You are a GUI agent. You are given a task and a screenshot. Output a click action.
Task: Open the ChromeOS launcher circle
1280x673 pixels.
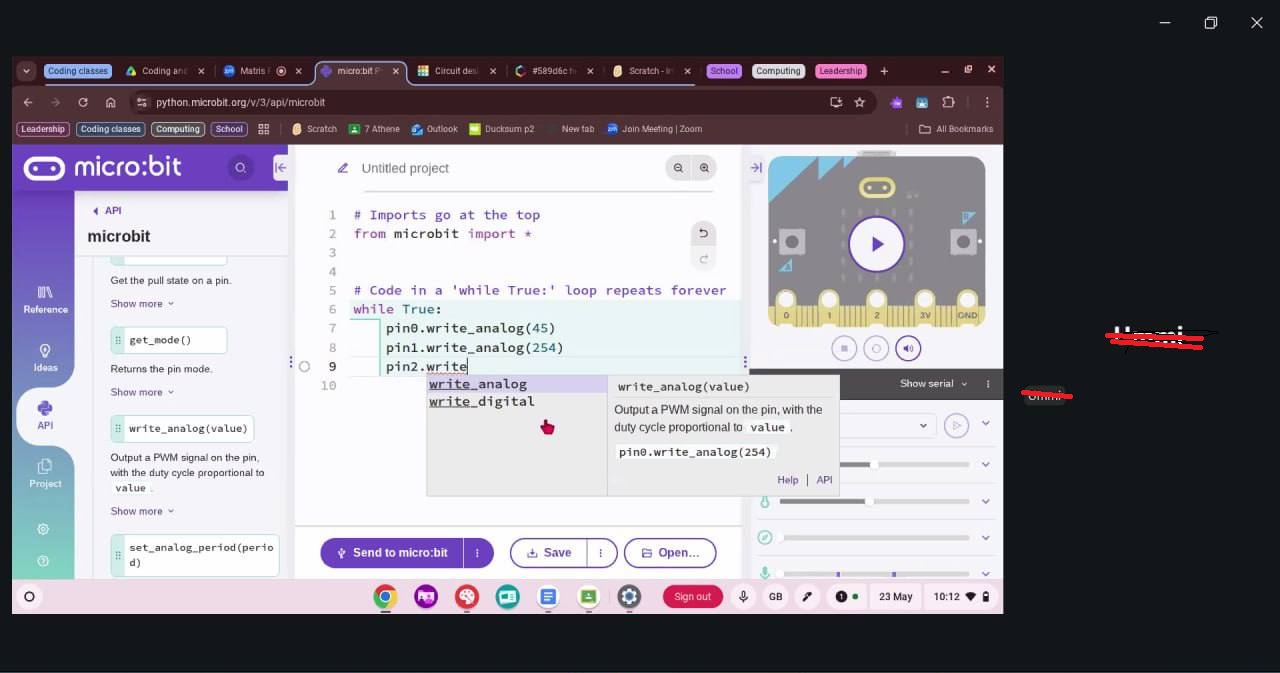coord(29,597)
